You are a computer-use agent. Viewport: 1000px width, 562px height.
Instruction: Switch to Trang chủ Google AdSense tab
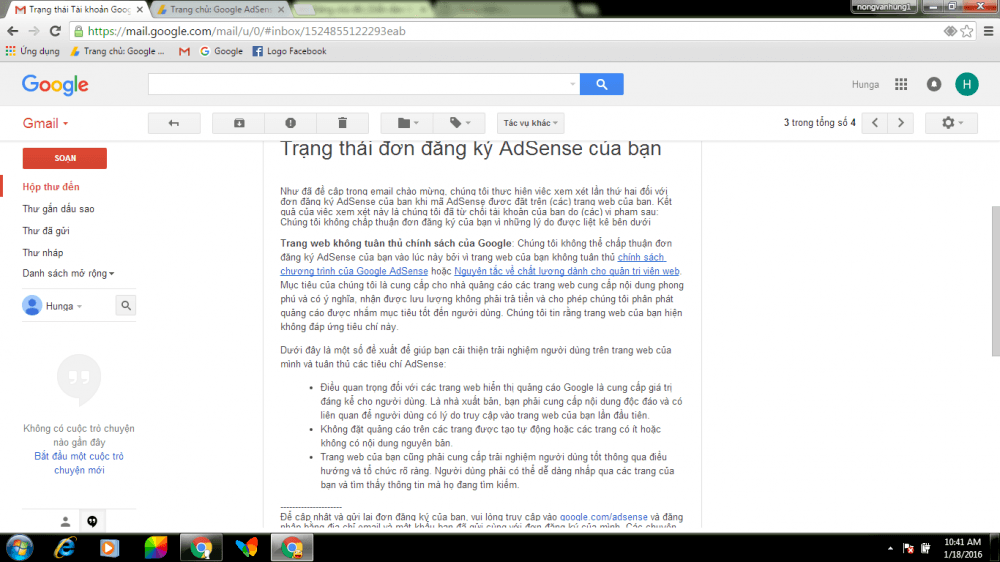221,10
